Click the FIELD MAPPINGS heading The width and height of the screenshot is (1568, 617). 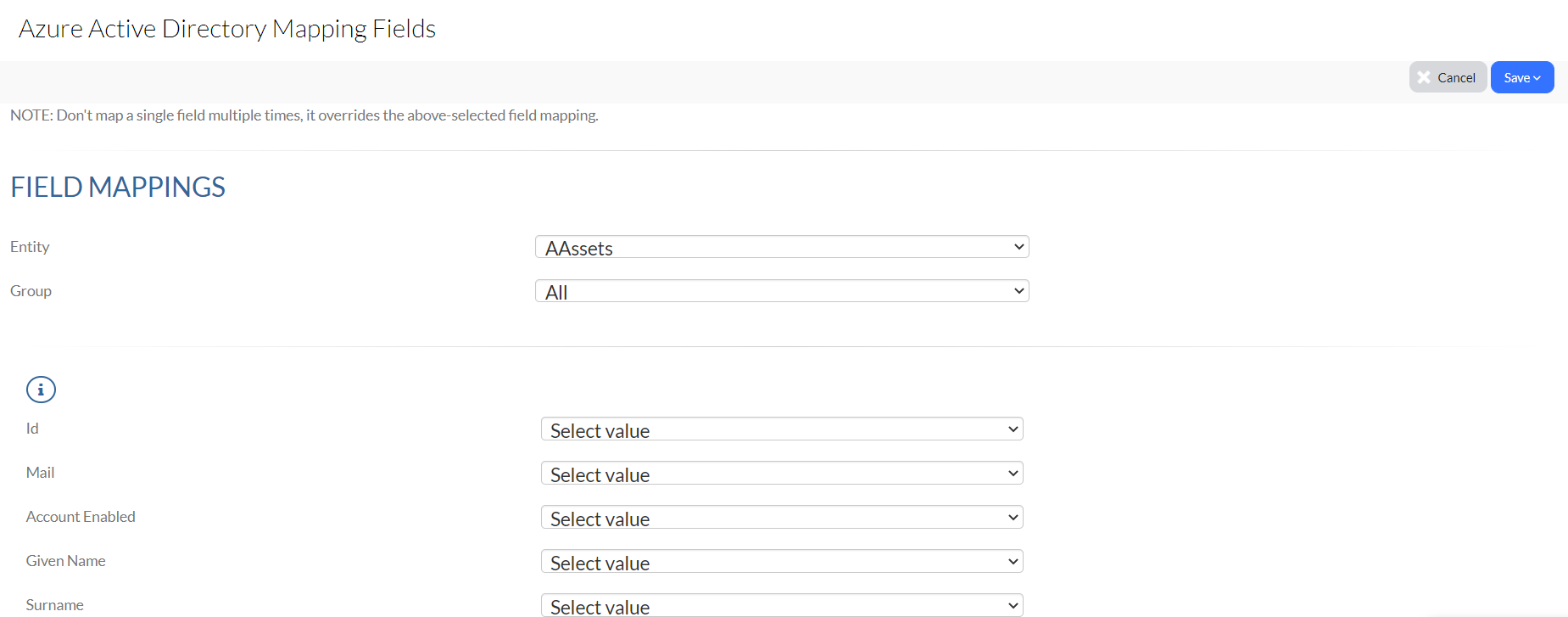click(x=118, y=187)
